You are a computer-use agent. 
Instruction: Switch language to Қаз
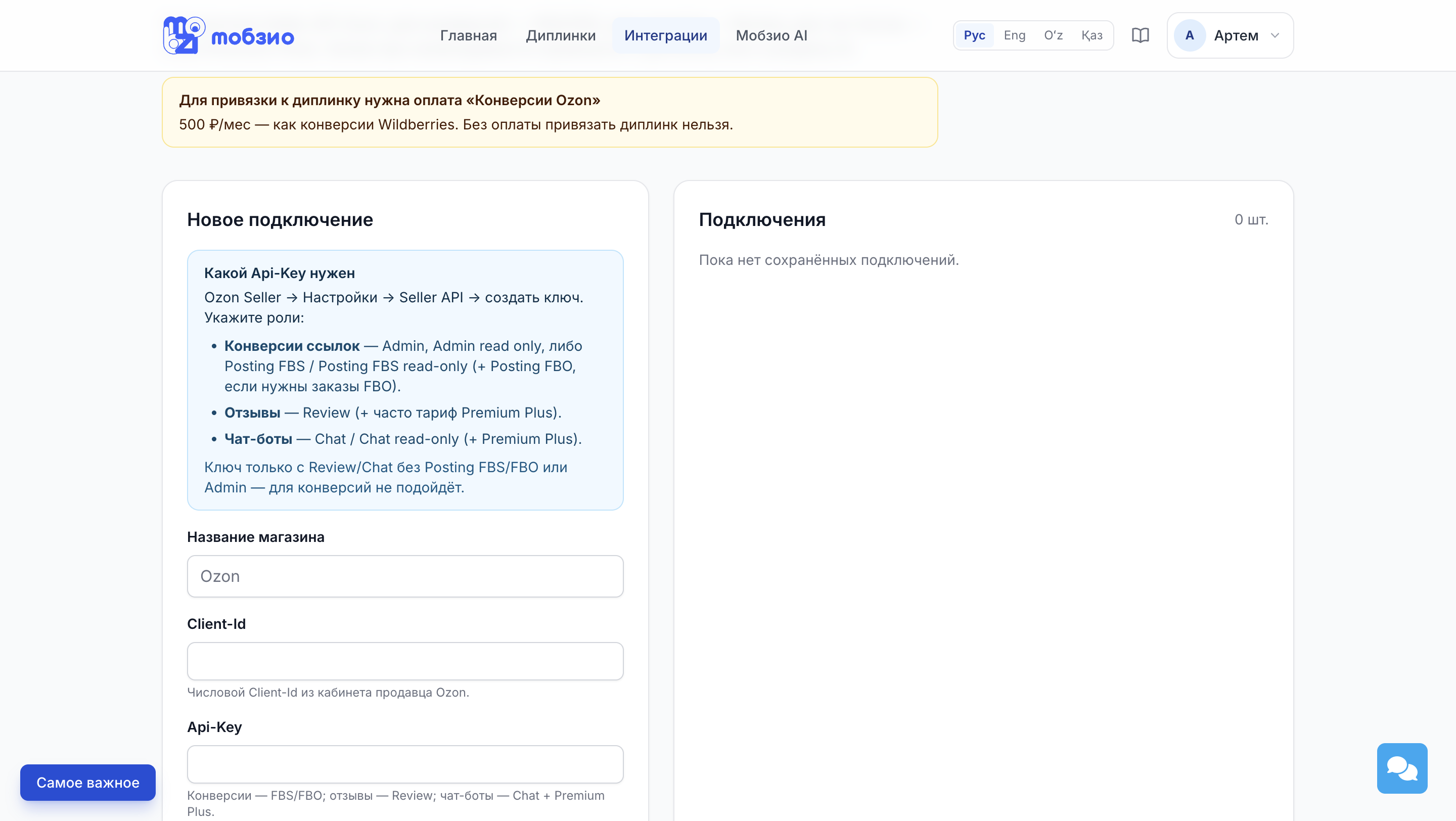[x=1091, y=35]
